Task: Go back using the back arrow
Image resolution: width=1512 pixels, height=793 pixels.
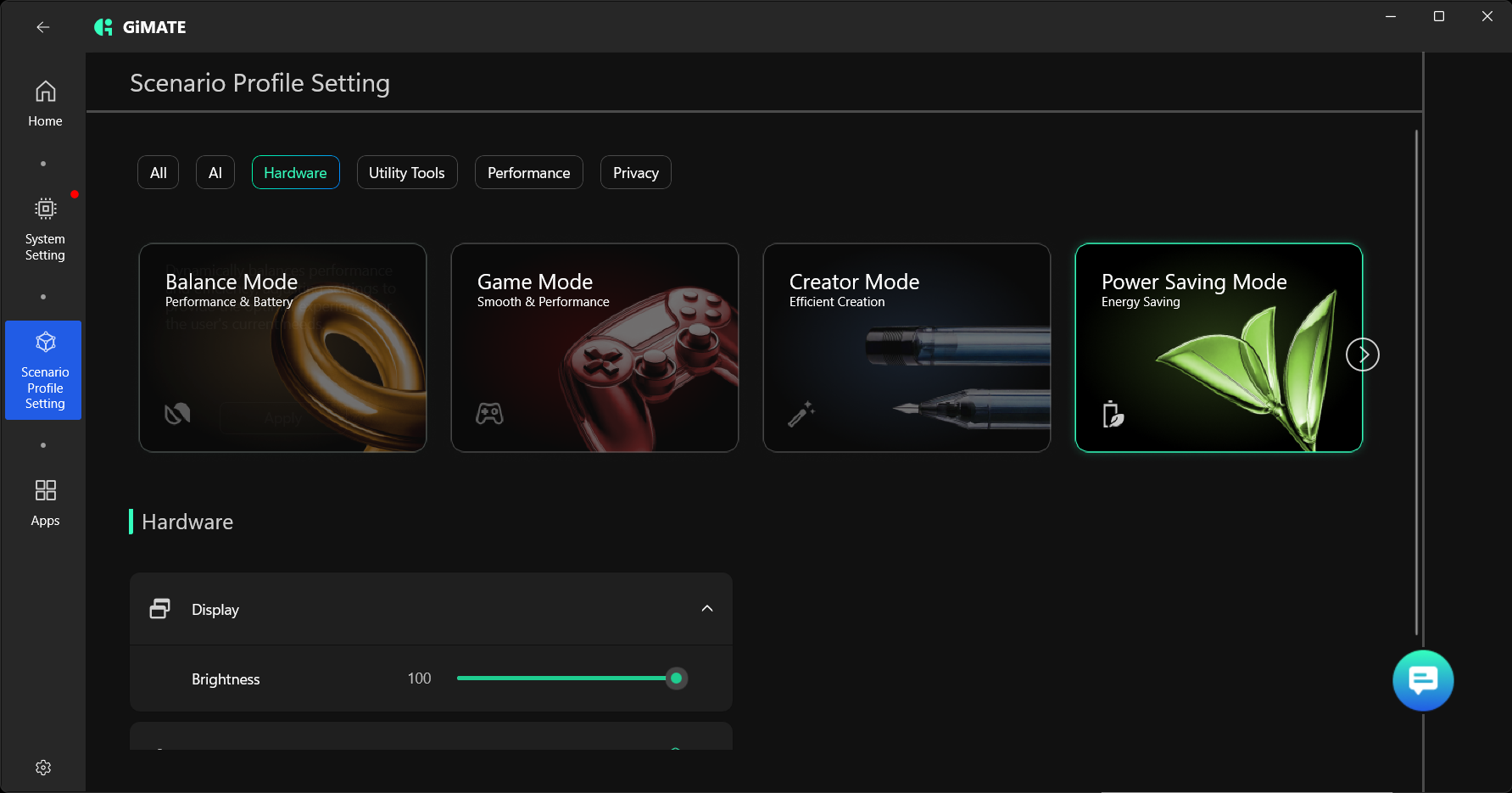Action: (x=43, y=27)
